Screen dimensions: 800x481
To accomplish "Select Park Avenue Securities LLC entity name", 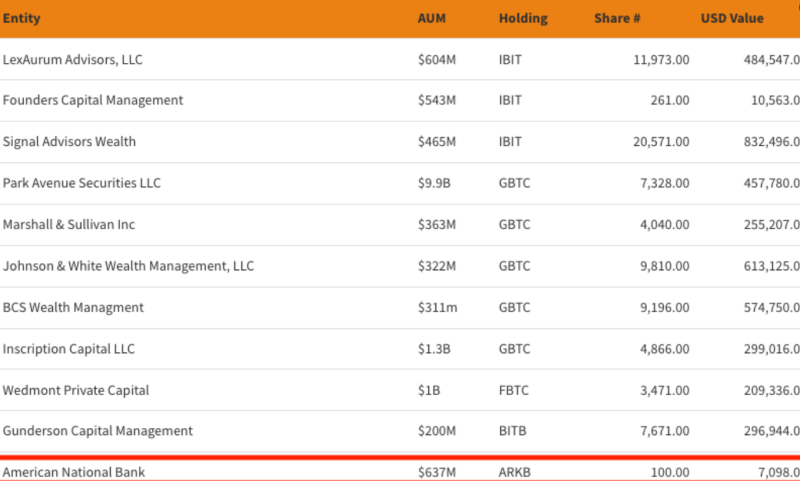I will coord(82,183).
